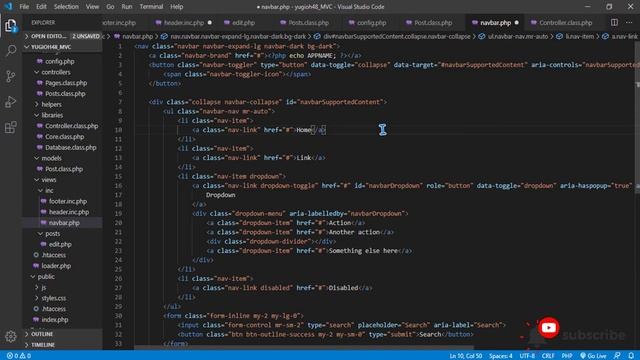Image resolution: width=640 pixels, height=360 pixels.
Task: Open Pages.class.php in the explorer
Action: pyautogui.click(x=66, y=83)
